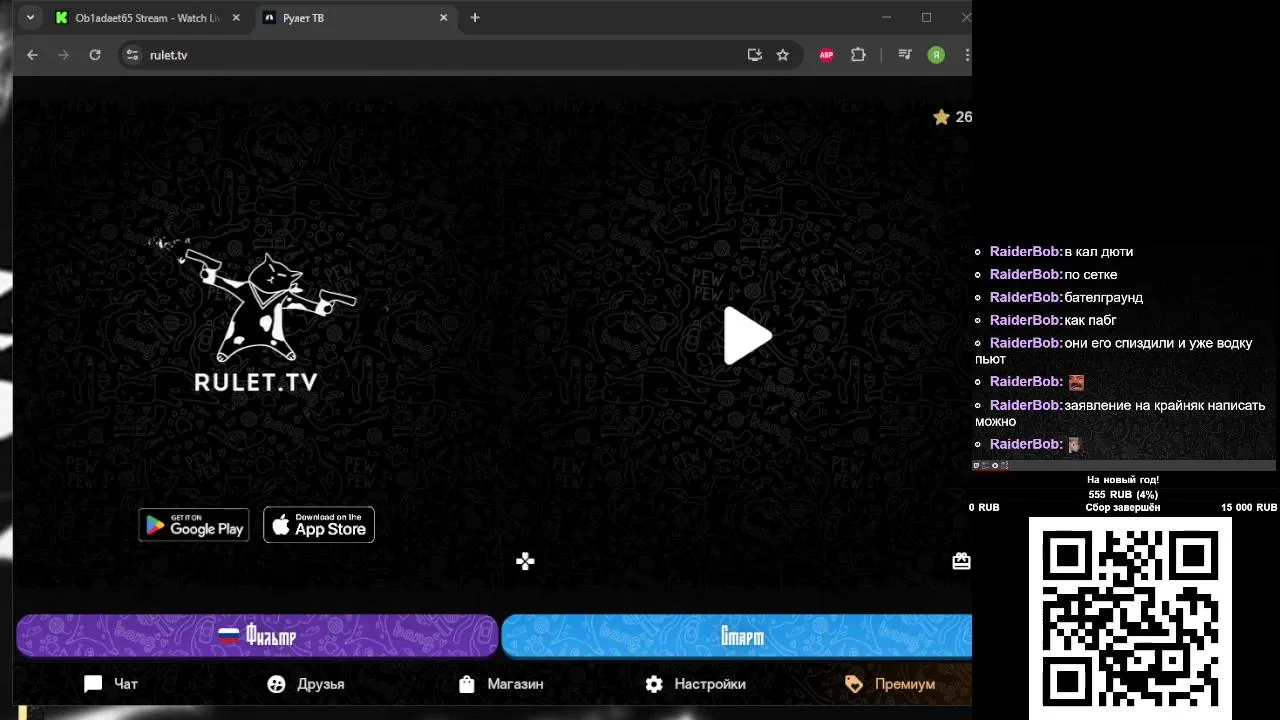Open the Настройки tab
The height and width of the screenshot is (720, 1280).
pyautogui.click(x=695, y=684)
